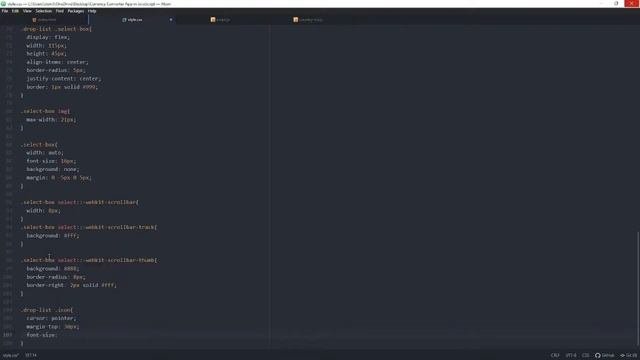The width and height of the screenshot is (640, 360).
Task: Switch to the style.css tab
Action: [132, 20]
